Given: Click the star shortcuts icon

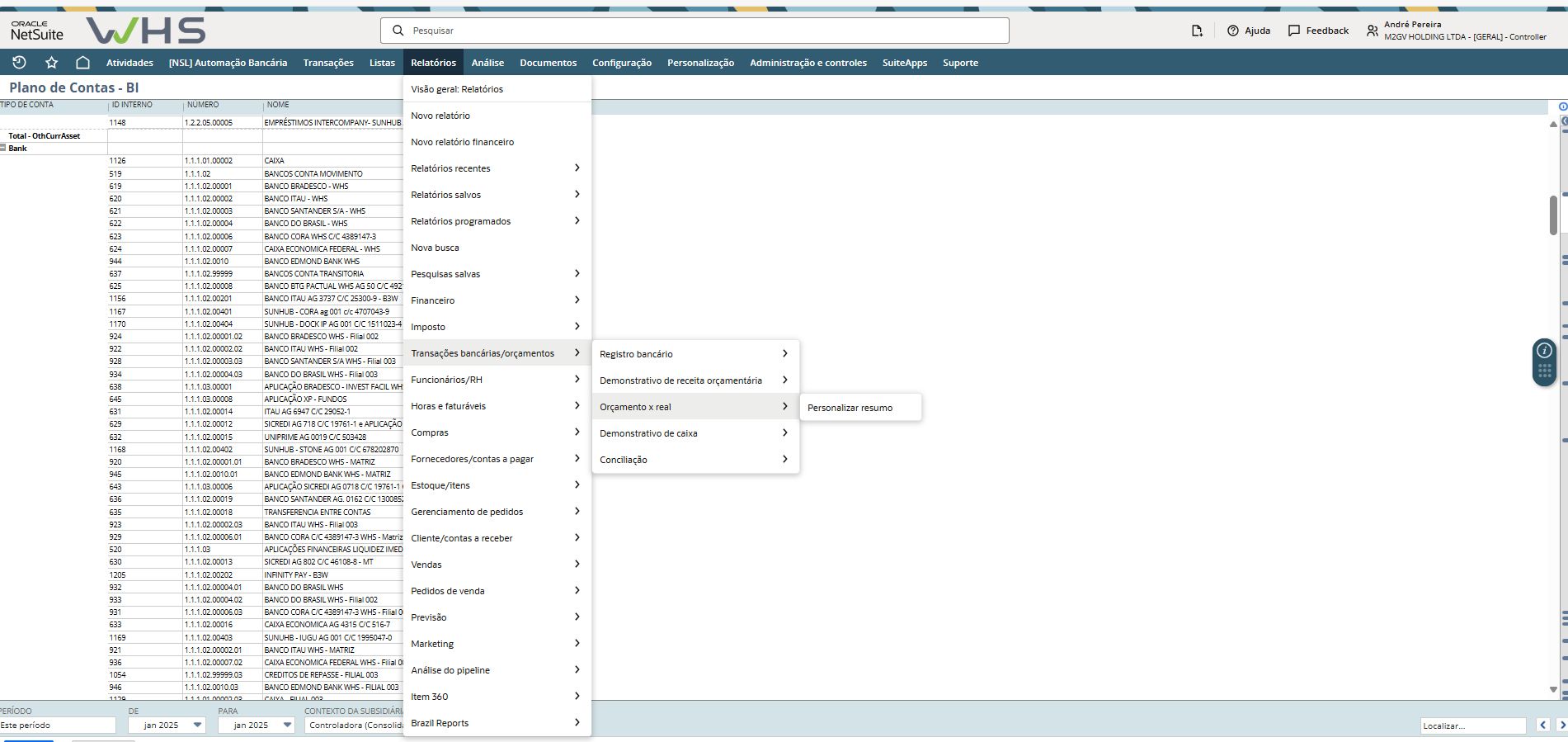Looking at the screenshot, I should point(51,63).
